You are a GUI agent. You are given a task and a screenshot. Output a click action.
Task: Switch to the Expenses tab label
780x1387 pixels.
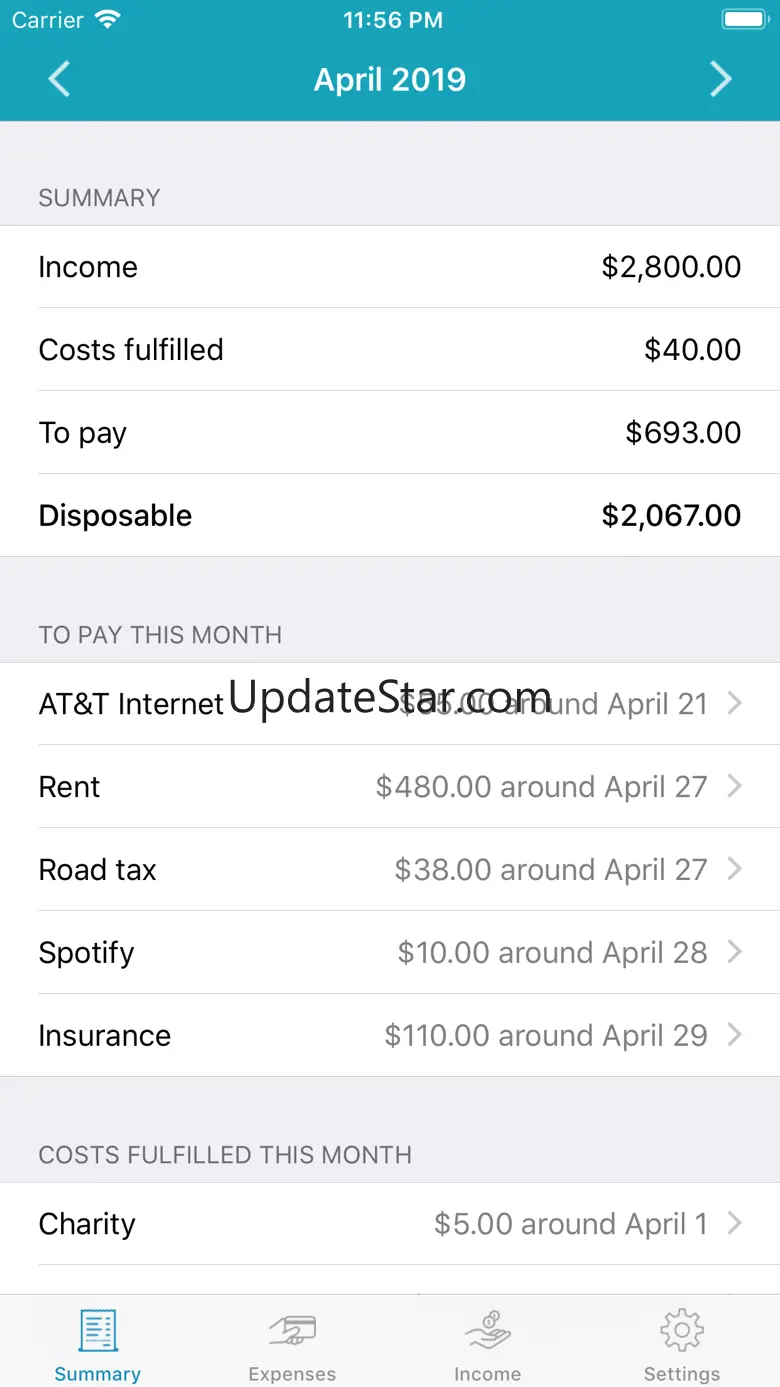coord(292,1374)
